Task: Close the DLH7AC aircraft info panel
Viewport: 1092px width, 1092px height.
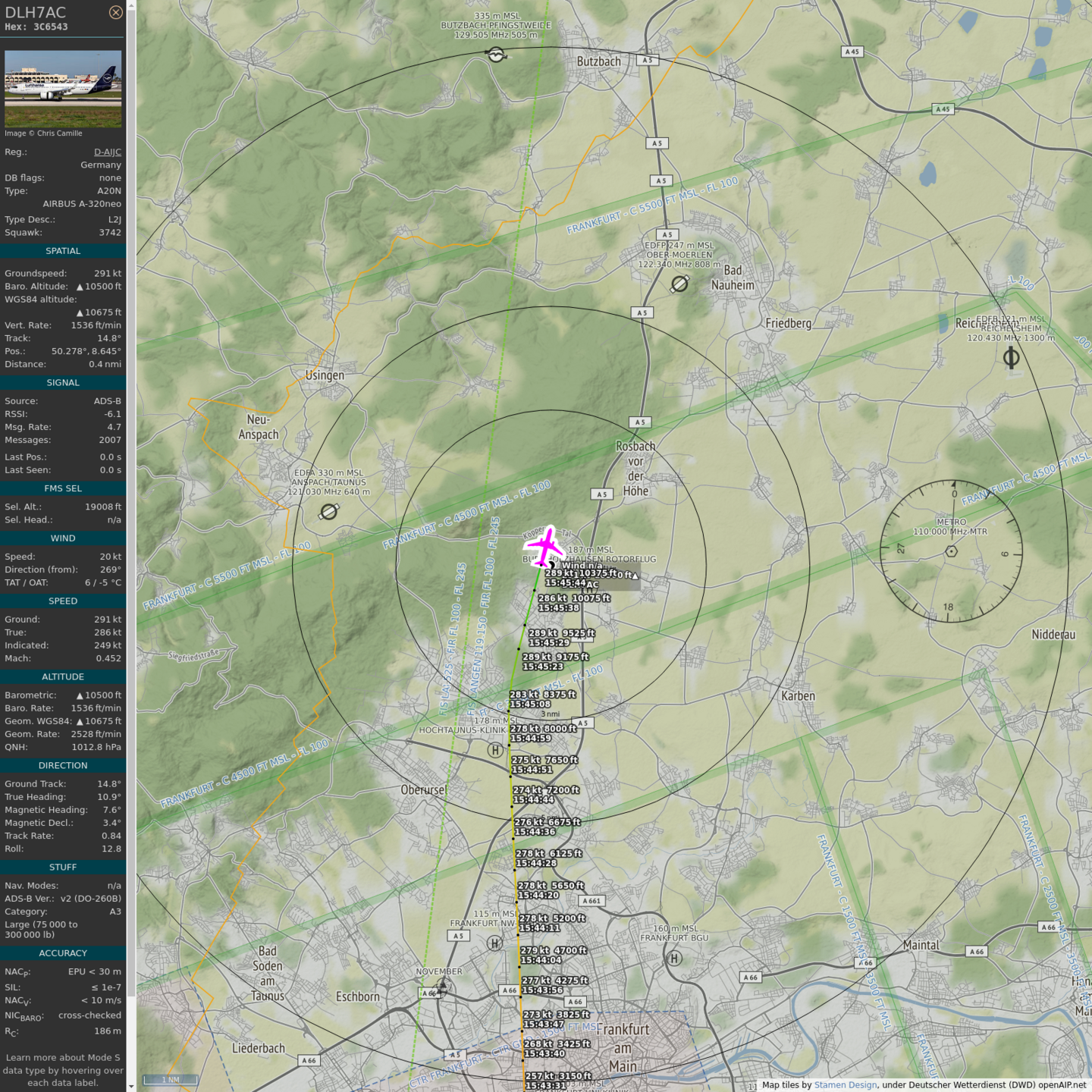Action: [115, 12]
